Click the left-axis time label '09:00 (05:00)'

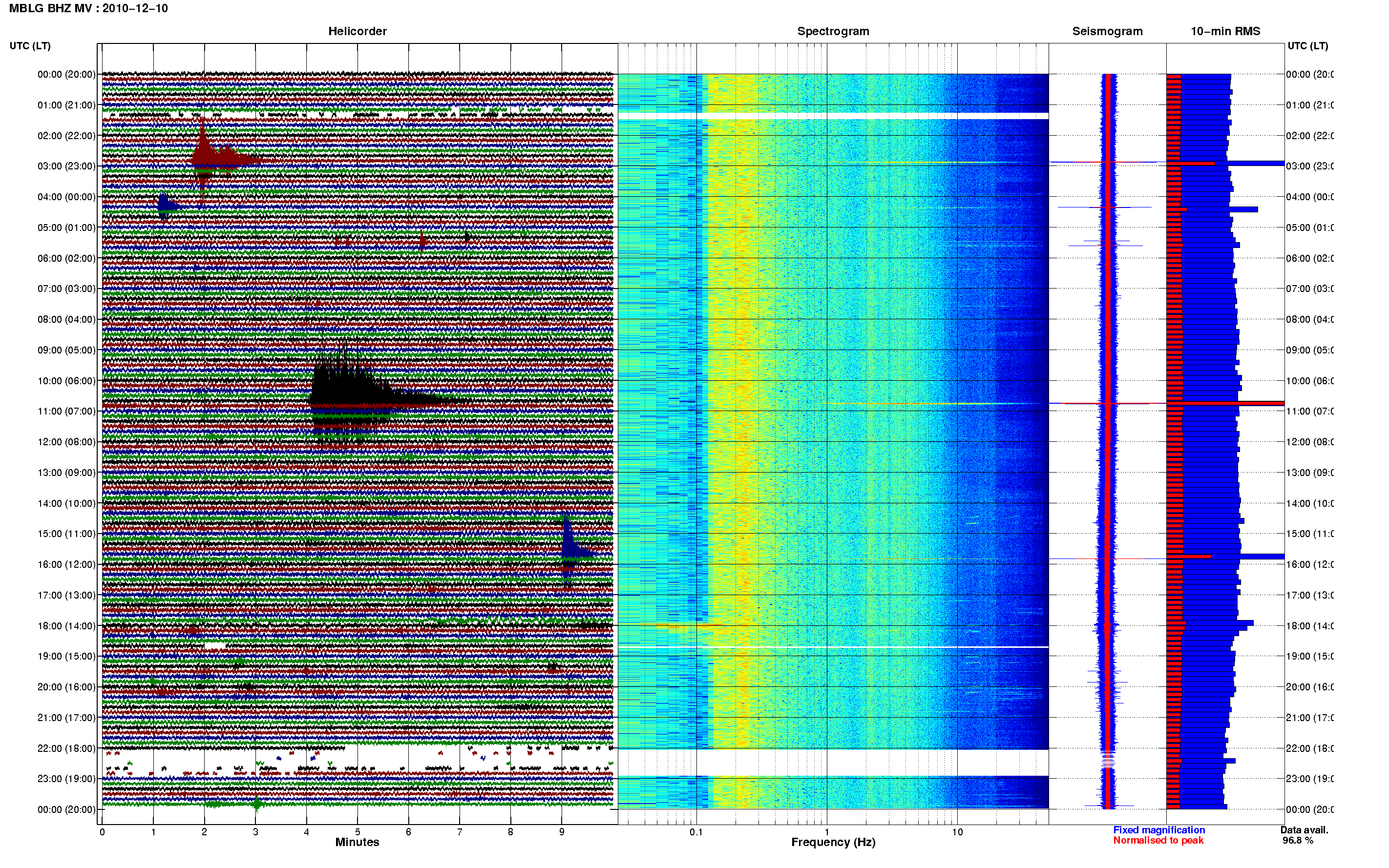coord(66,350)
